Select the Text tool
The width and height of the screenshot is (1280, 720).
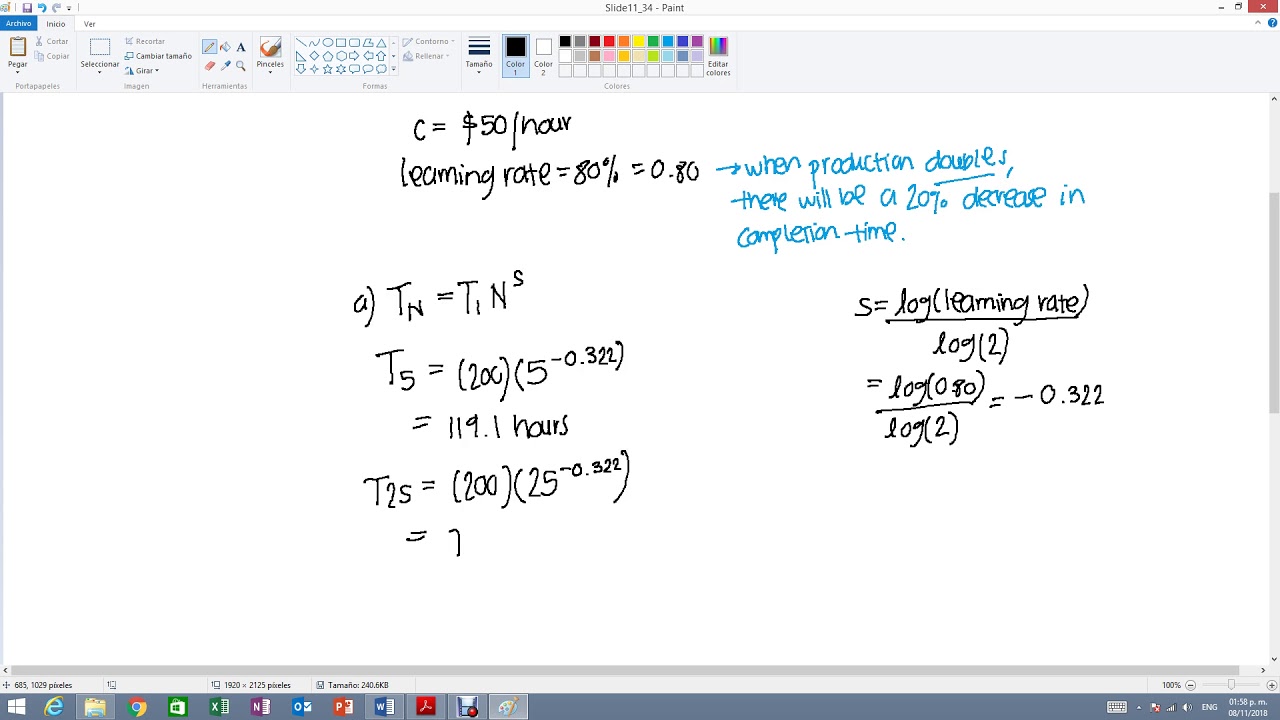click(241, 47)
